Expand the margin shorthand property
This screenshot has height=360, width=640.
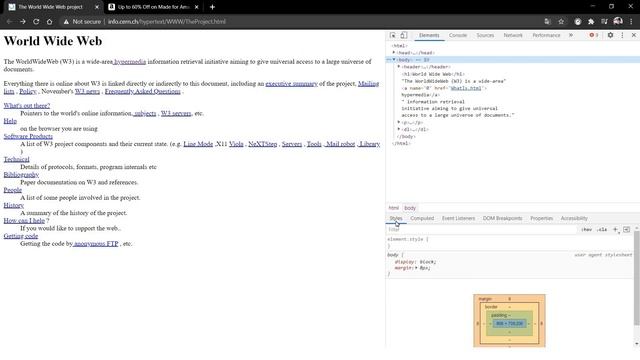click(416, 268)
